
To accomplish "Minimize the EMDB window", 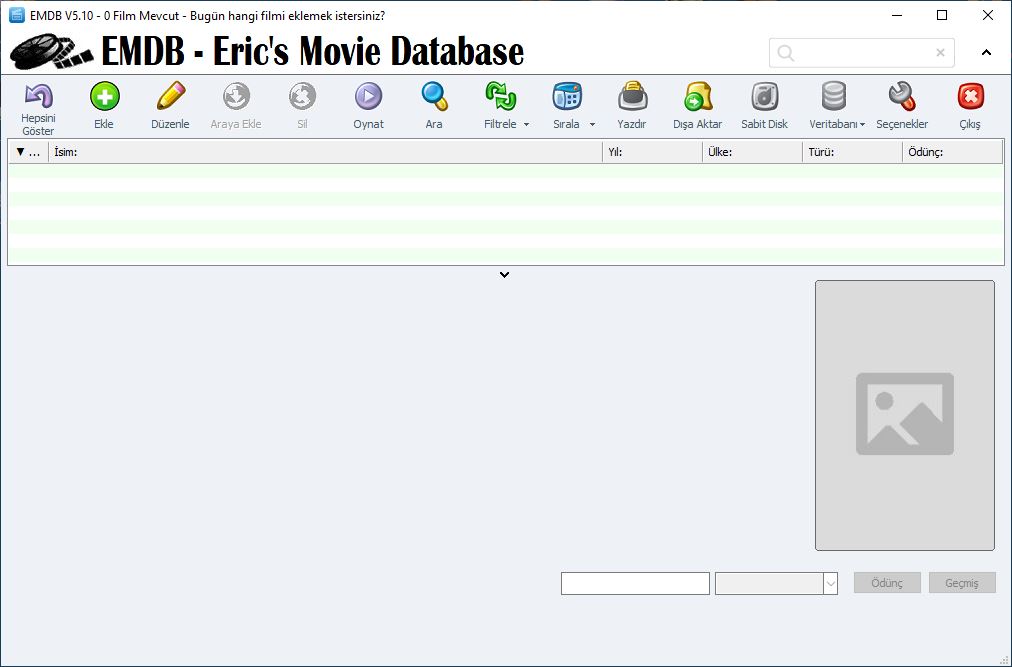I will 896,15.
